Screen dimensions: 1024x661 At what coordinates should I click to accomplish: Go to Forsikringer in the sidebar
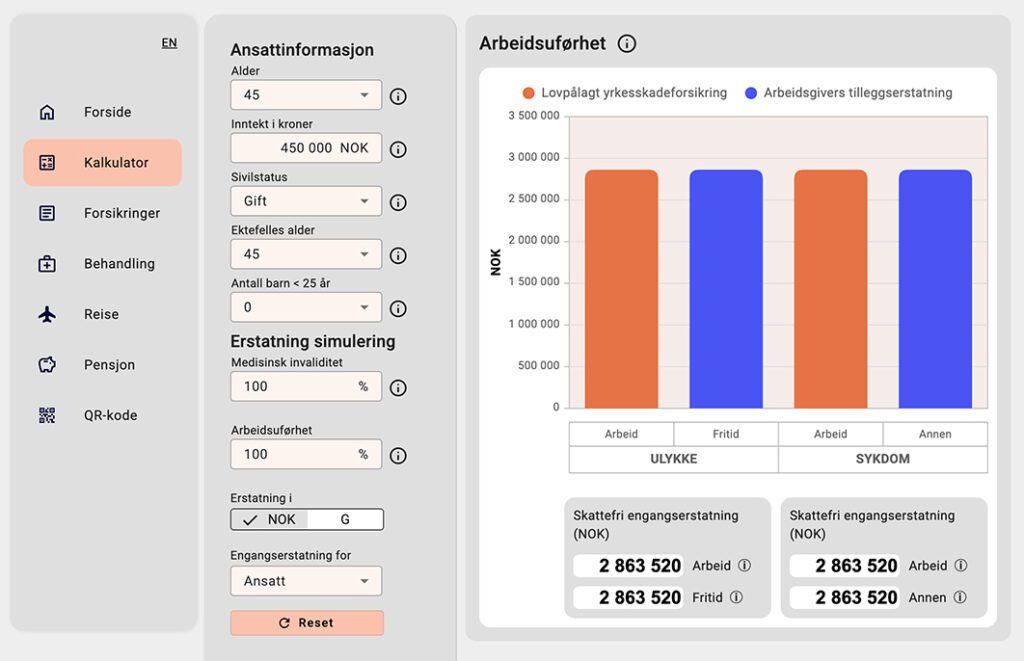[x=121, y=213]
